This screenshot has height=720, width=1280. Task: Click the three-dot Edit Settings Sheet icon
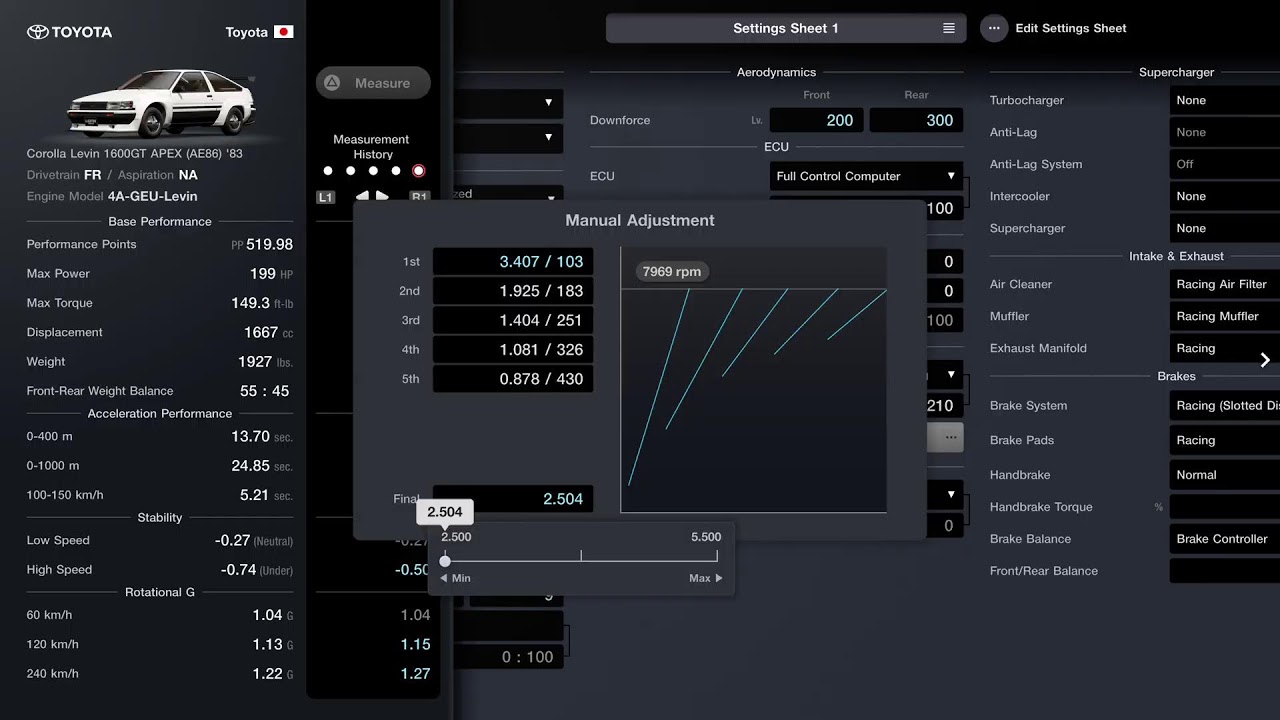click(994, 28)
